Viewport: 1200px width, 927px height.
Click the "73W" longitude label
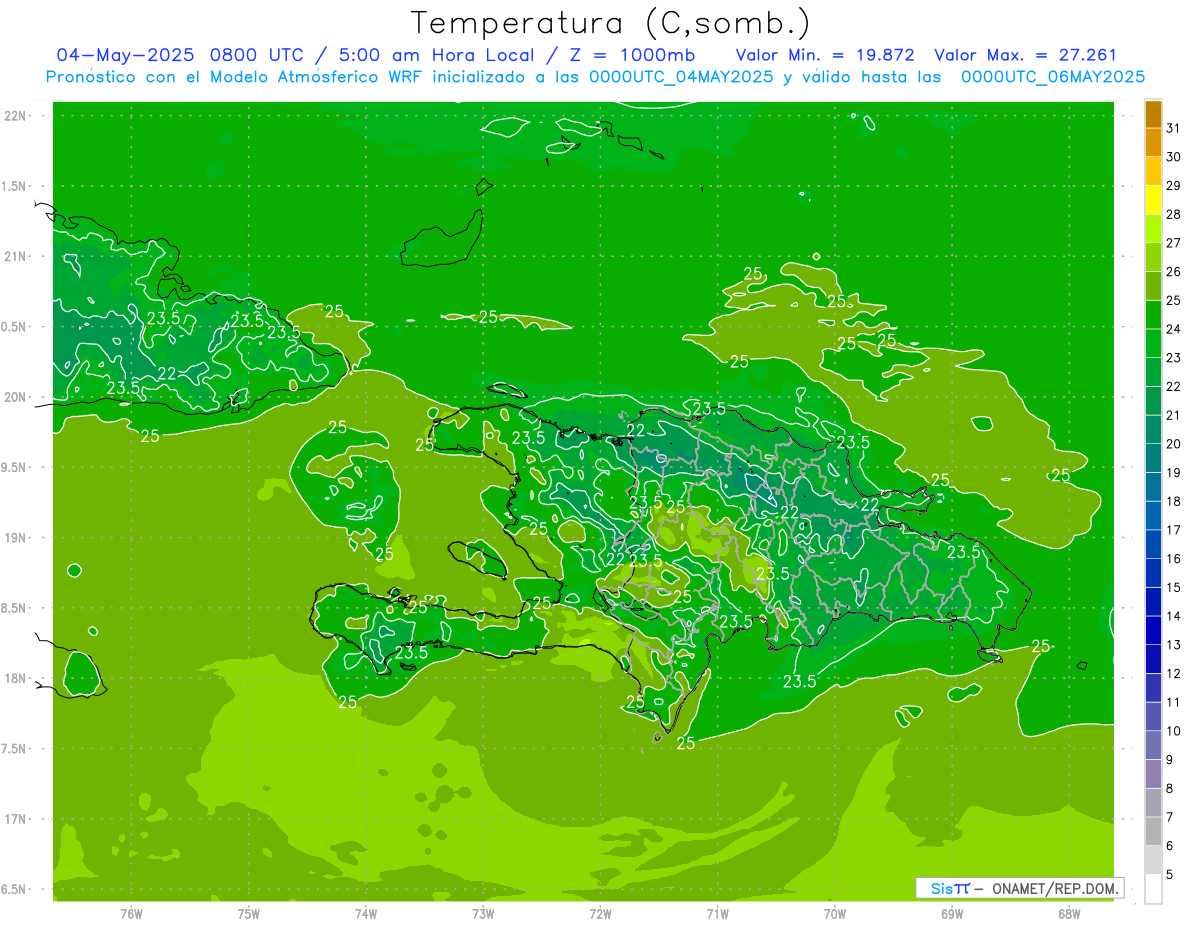click(483, 914)
